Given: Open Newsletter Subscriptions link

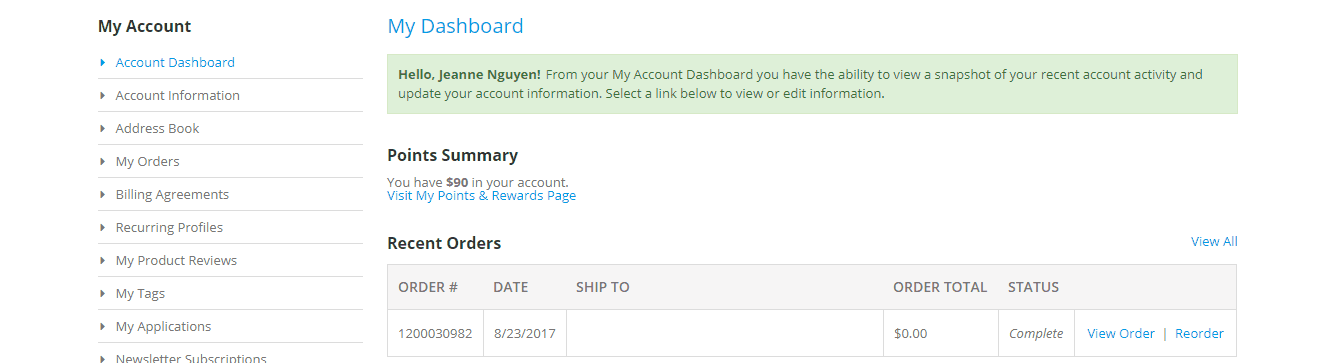Looking at the screenshot, I should [x=191, y=357].
